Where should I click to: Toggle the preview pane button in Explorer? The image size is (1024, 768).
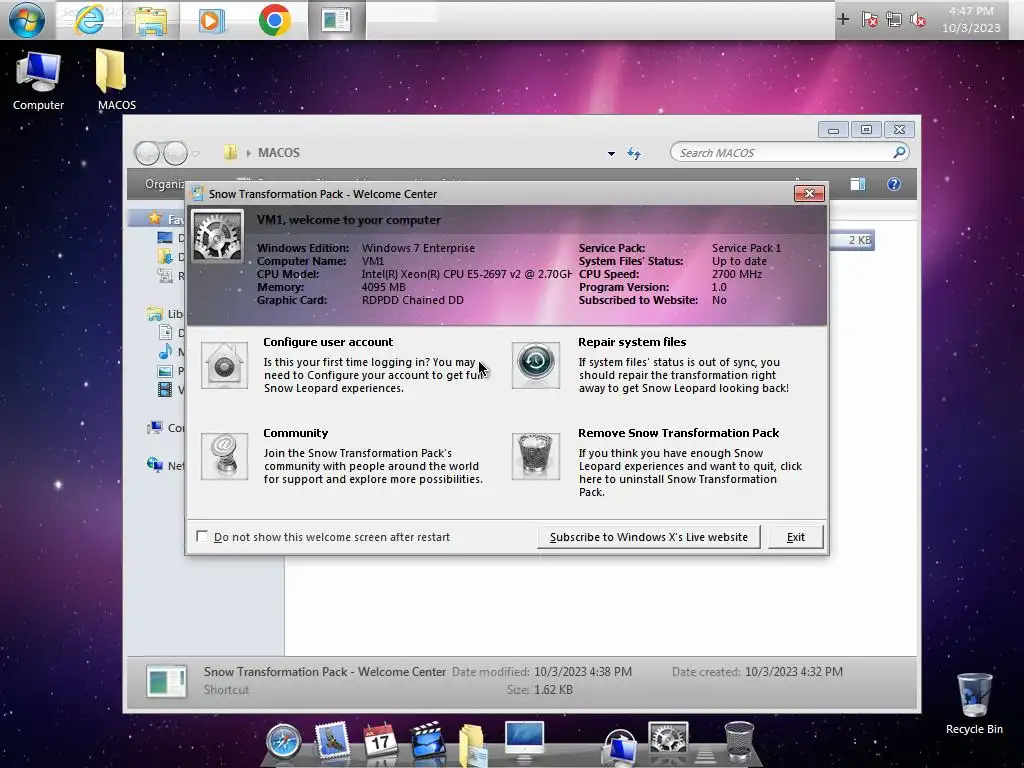857,184
